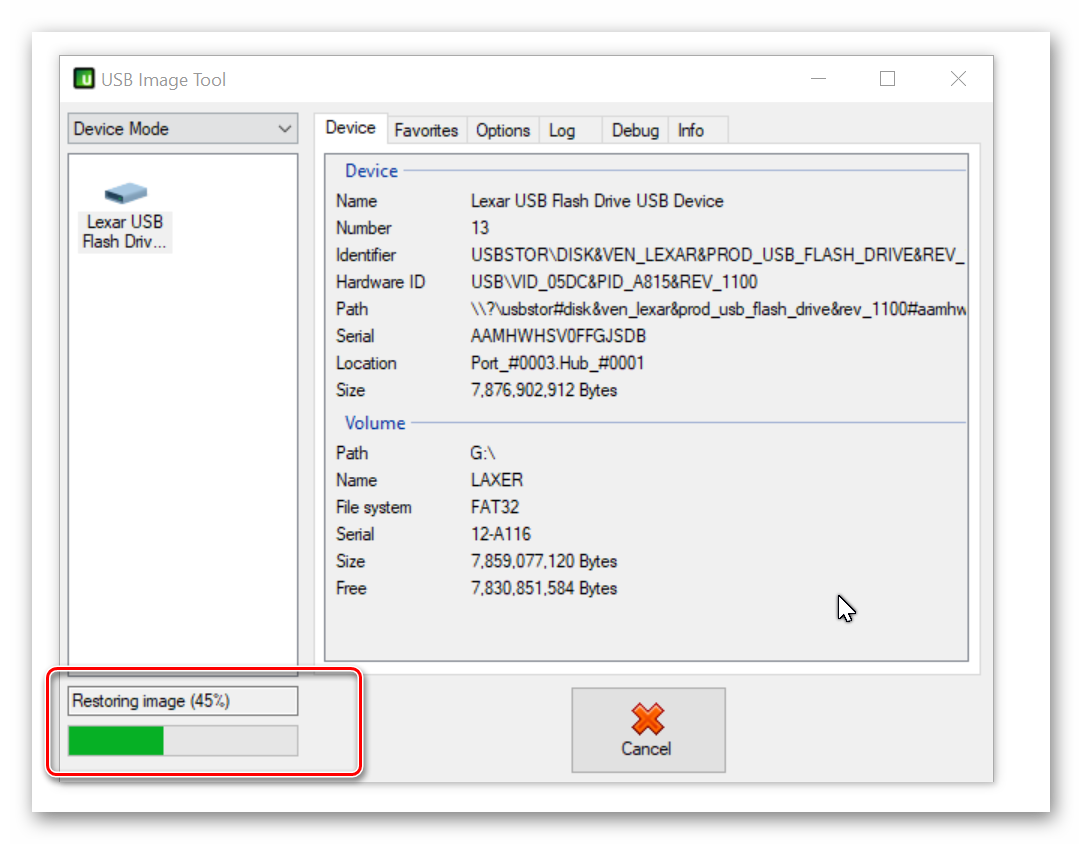
Task: Click the USB Image Tool title bar icon
Action: click(x=84, y=79)
